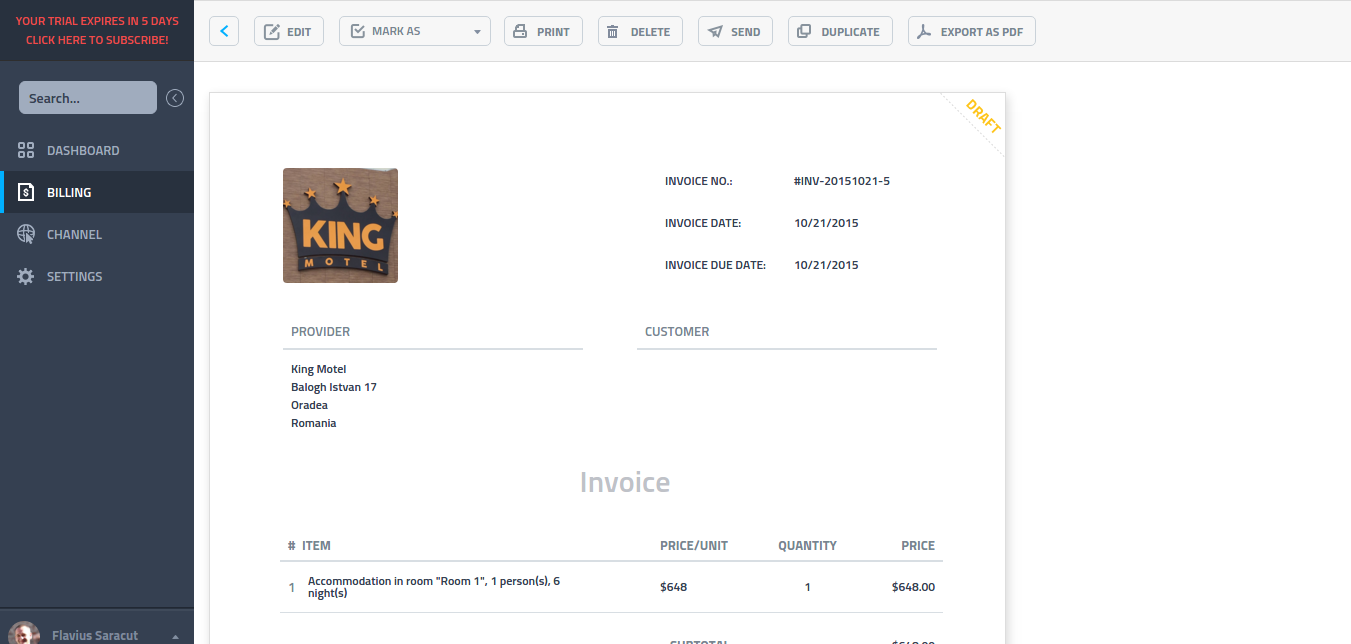
Task: Click the printer icon
Action: tap(520, 32)
